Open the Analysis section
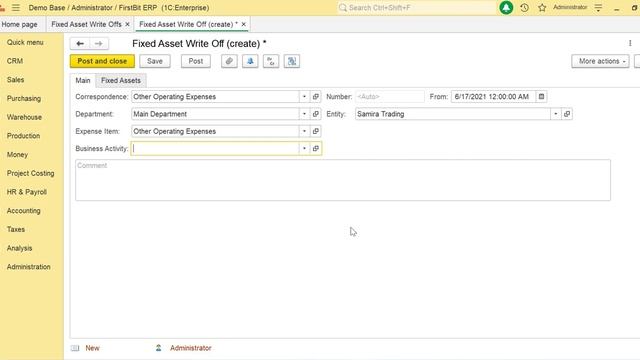Viewport: 640px width, 360px height. (x=19, y=248)
